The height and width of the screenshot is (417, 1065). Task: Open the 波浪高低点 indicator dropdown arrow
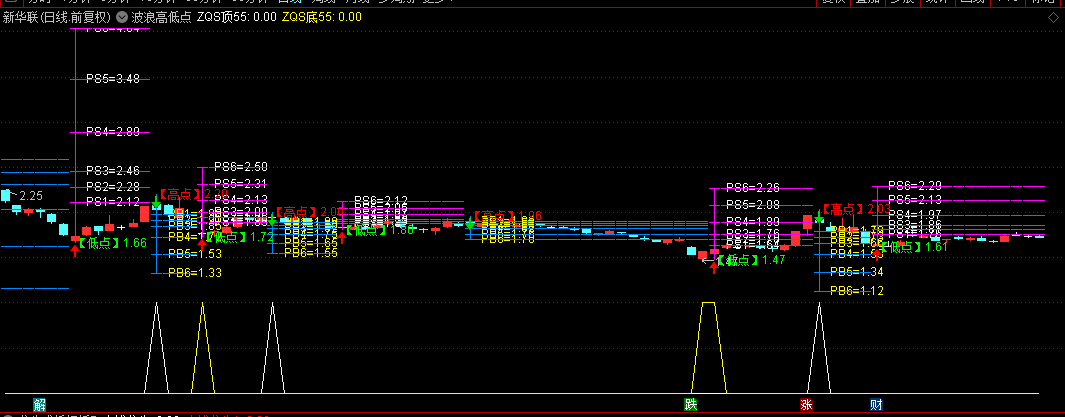122,17
